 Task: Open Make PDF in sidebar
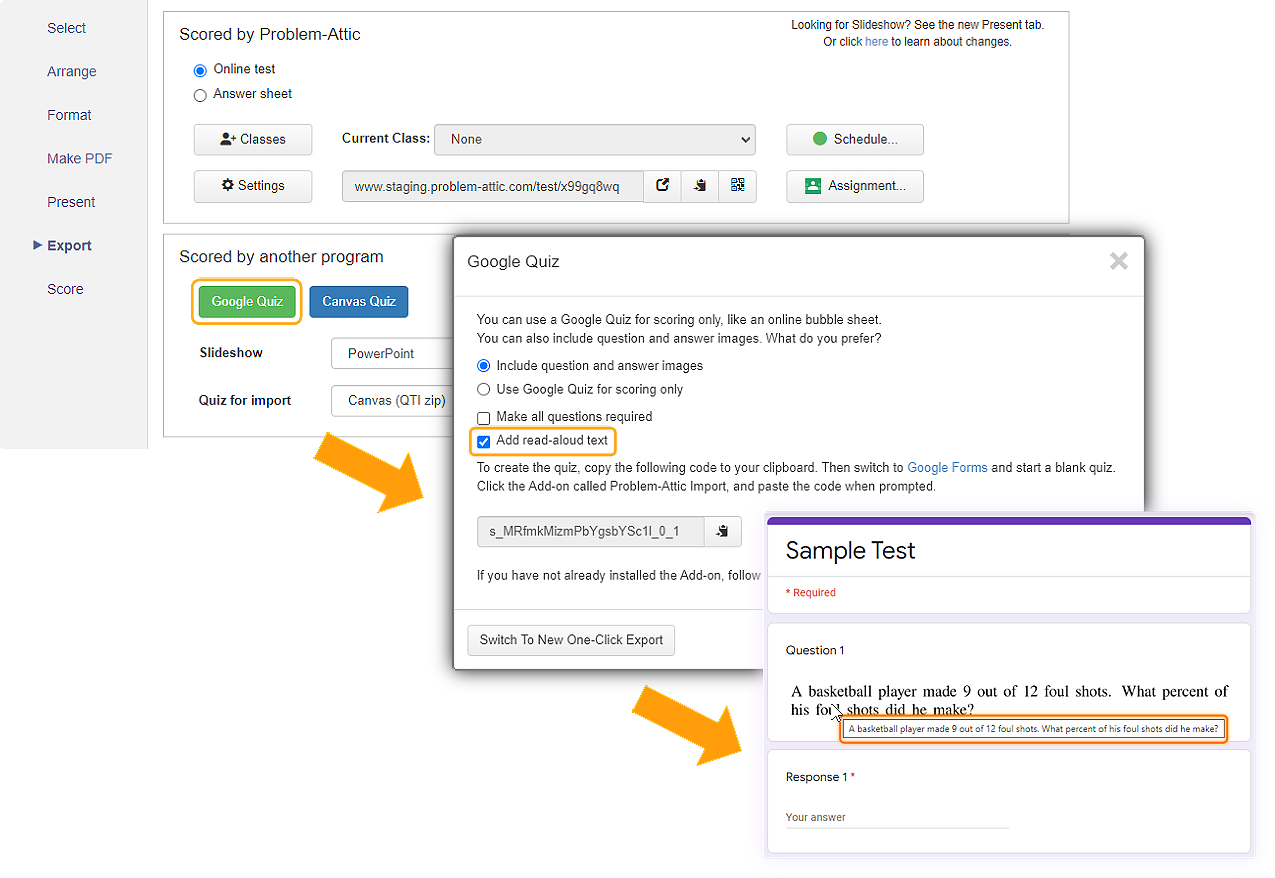(x=80, y=159)
